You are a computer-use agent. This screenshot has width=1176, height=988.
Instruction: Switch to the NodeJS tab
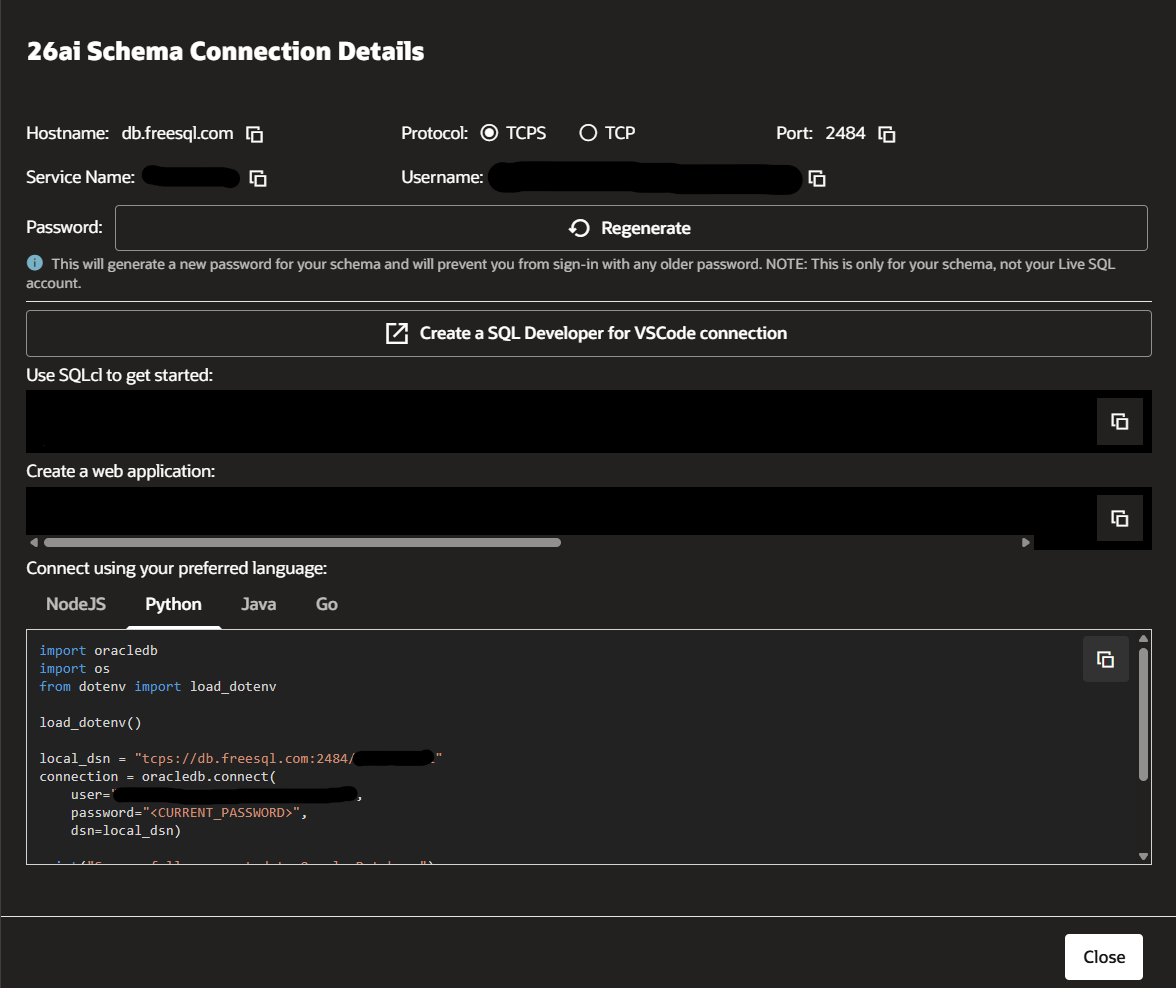(x=76, y=605)
